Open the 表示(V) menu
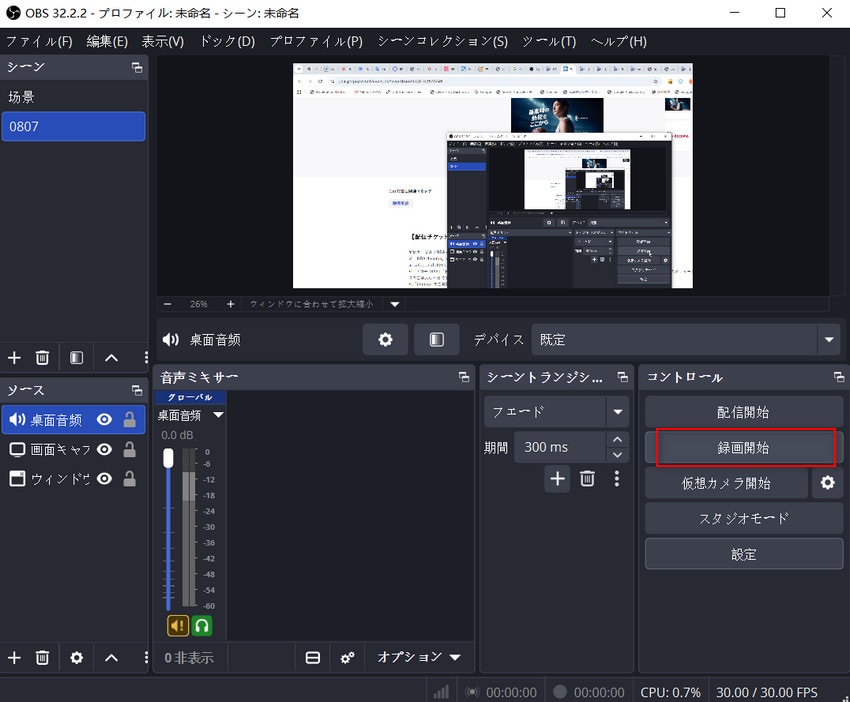The height and width of the screenshot is (702, 850). pyautogui.click(x=163, y=42)
